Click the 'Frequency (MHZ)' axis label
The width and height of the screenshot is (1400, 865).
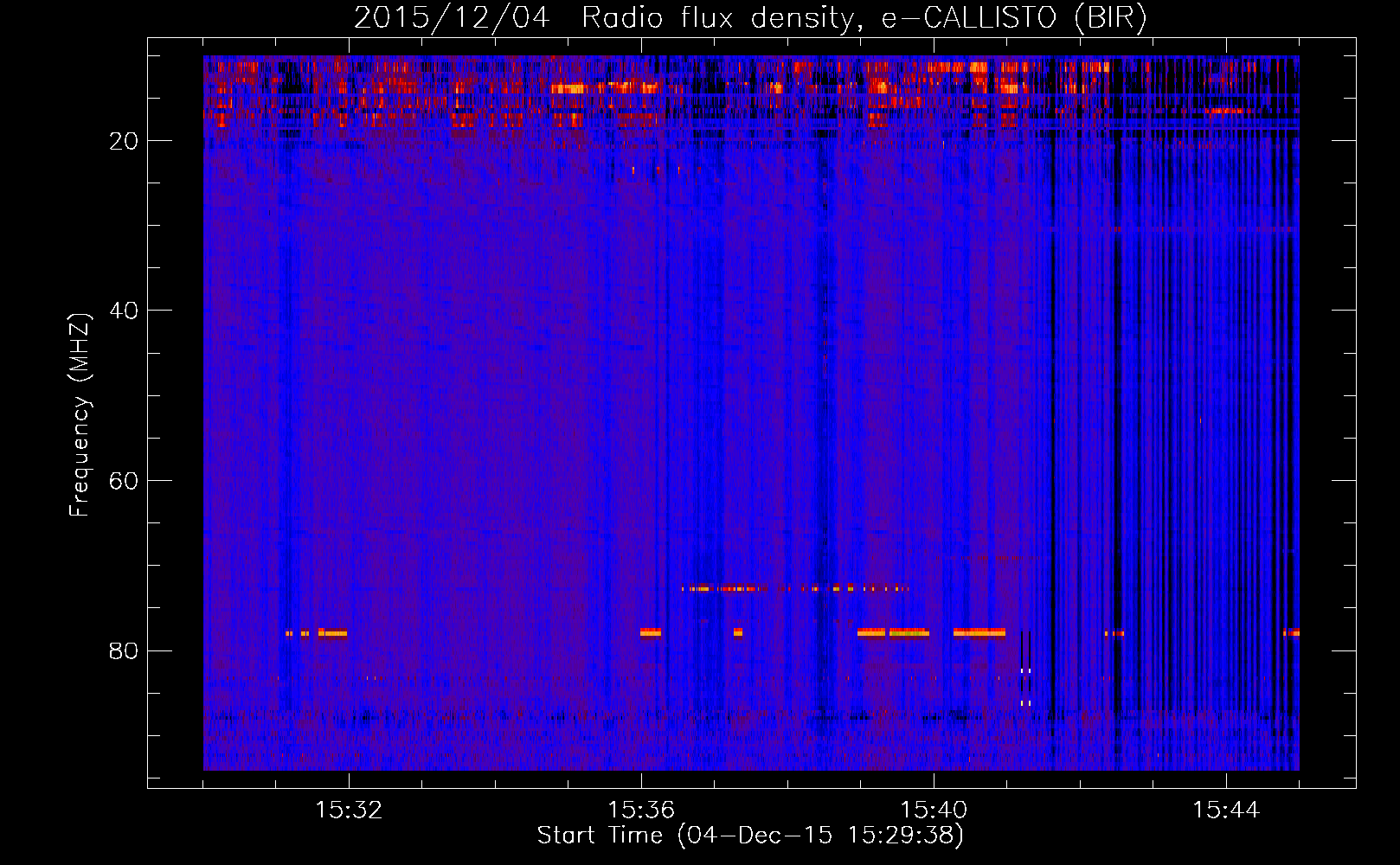80,415
